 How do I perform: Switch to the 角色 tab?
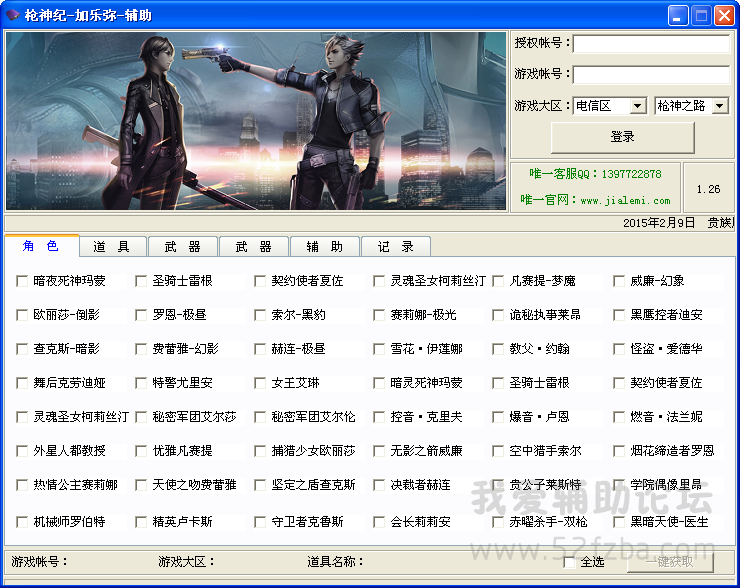(x=42, y=246)
